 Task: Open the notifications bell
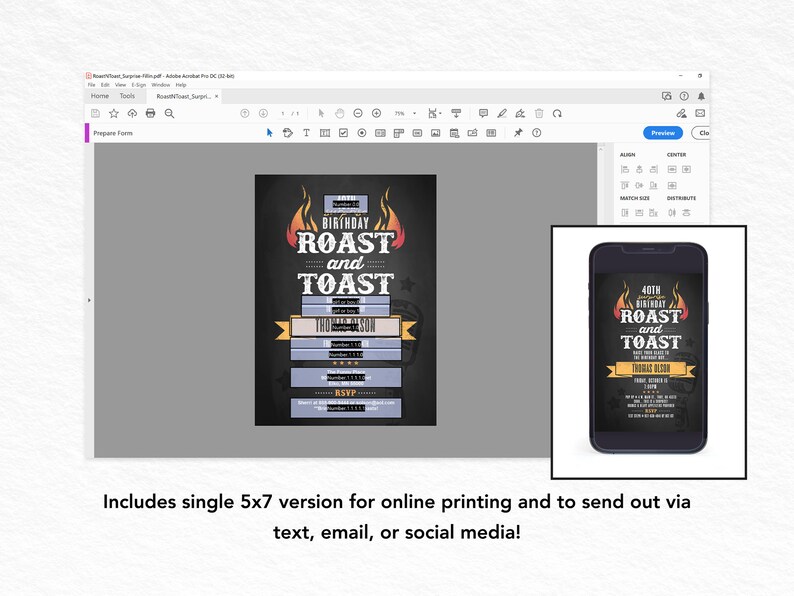coord(701,96)
